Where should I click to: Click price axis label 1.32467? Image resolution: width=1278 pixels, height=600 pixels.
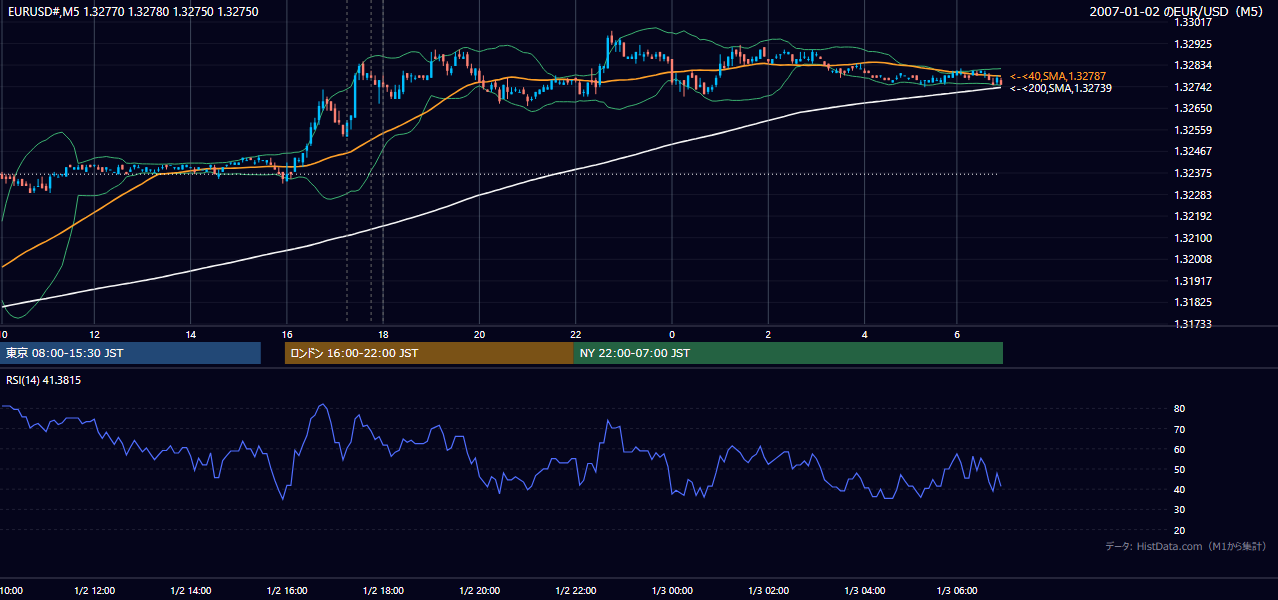point(1193,151)
